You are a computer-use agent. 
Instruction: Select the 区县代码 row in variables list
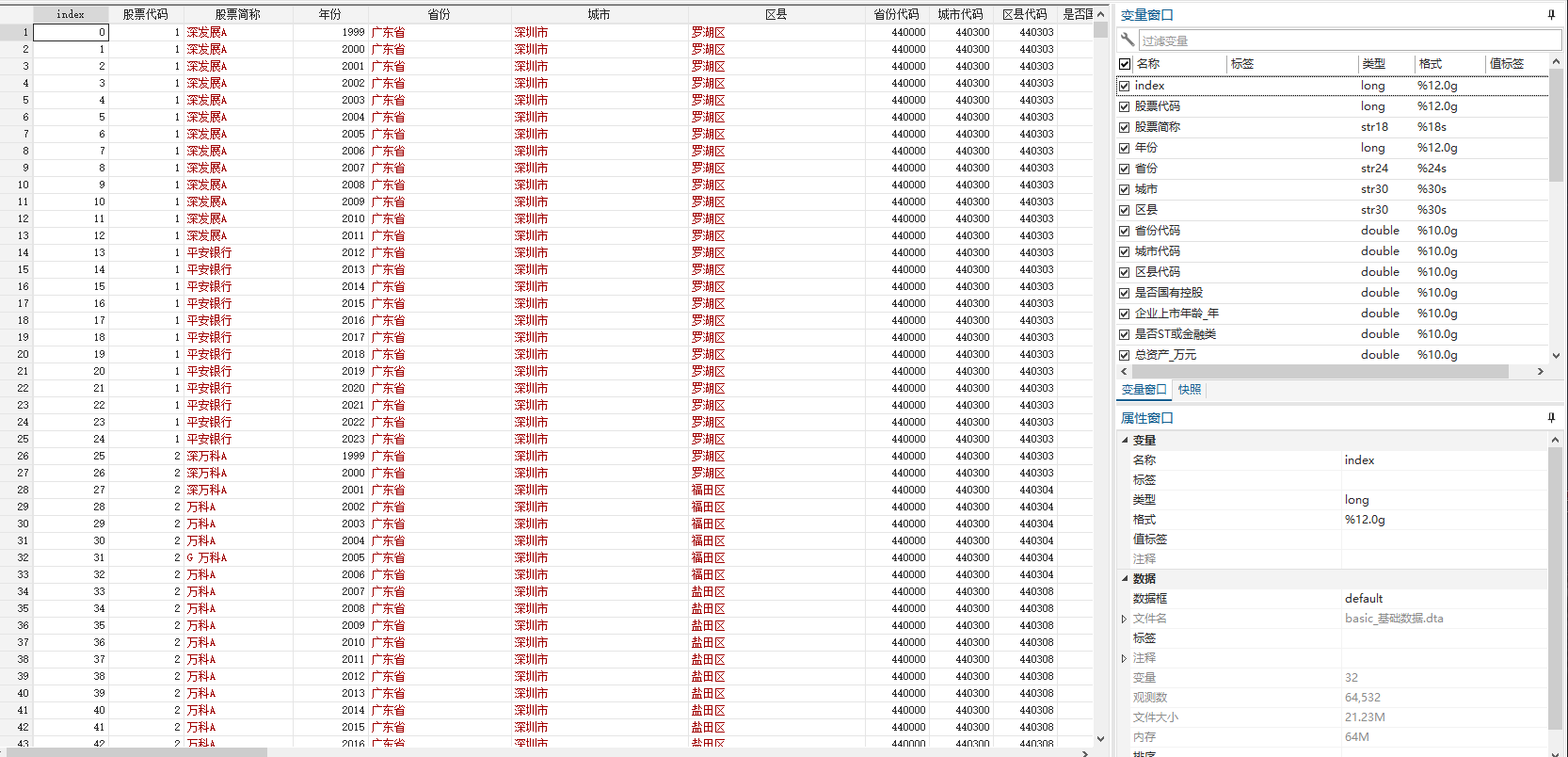[1333, 272]
